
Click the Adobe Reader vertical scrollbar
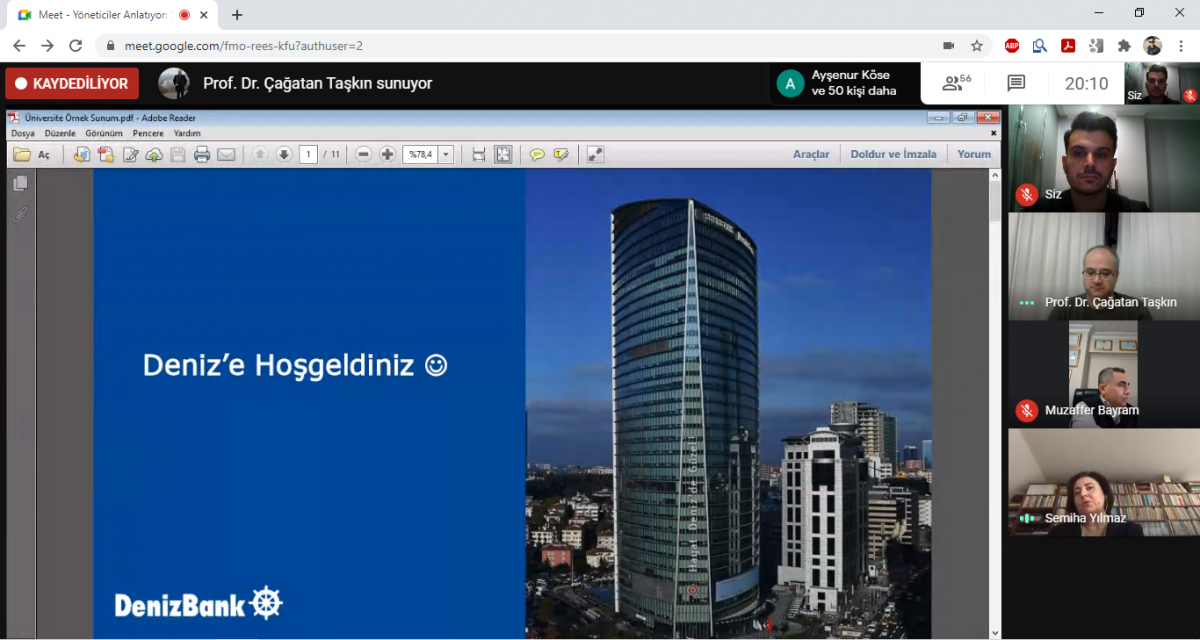point(994,403)
